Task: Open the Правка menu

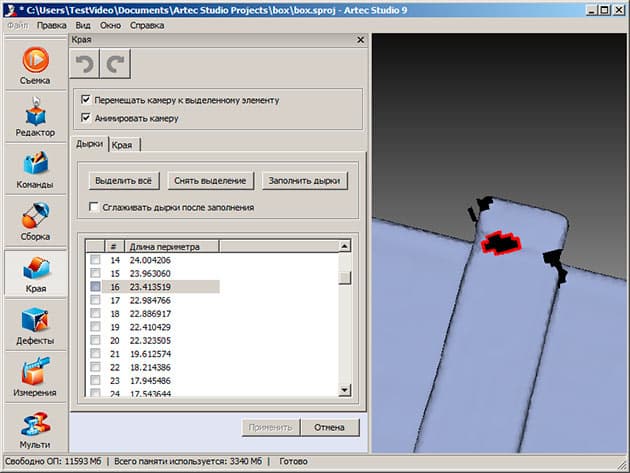Action: (51, 25)
